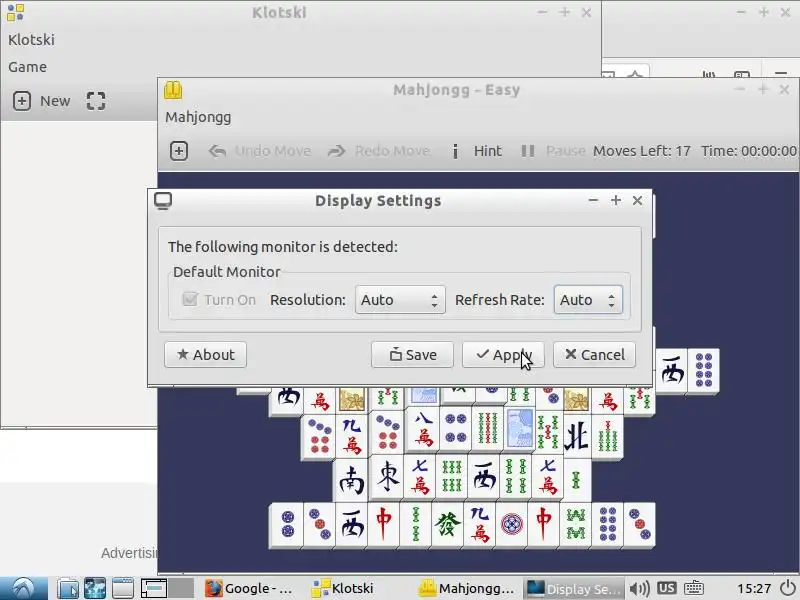800x600 pixels.
Task: Click the Time: 00:00:00 status text
Action: pyautogui.click(x=748, y=151)
